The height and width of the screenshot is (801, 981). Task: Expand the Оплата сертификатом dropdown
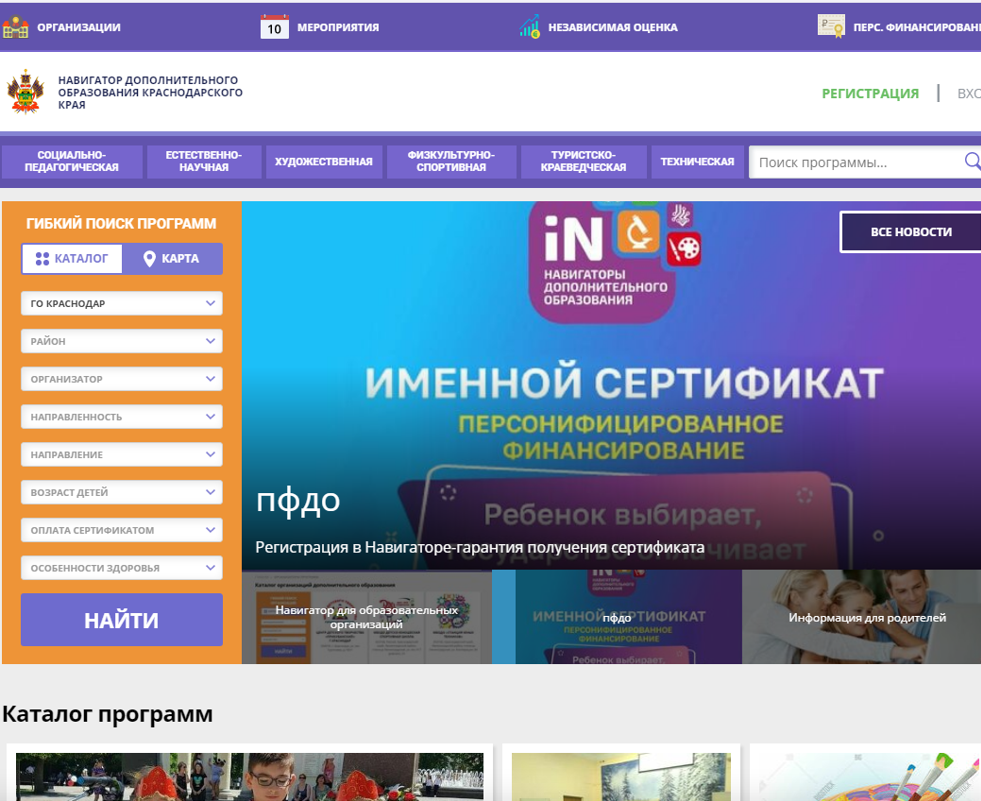pyautogui.click(x=121, y=530)
